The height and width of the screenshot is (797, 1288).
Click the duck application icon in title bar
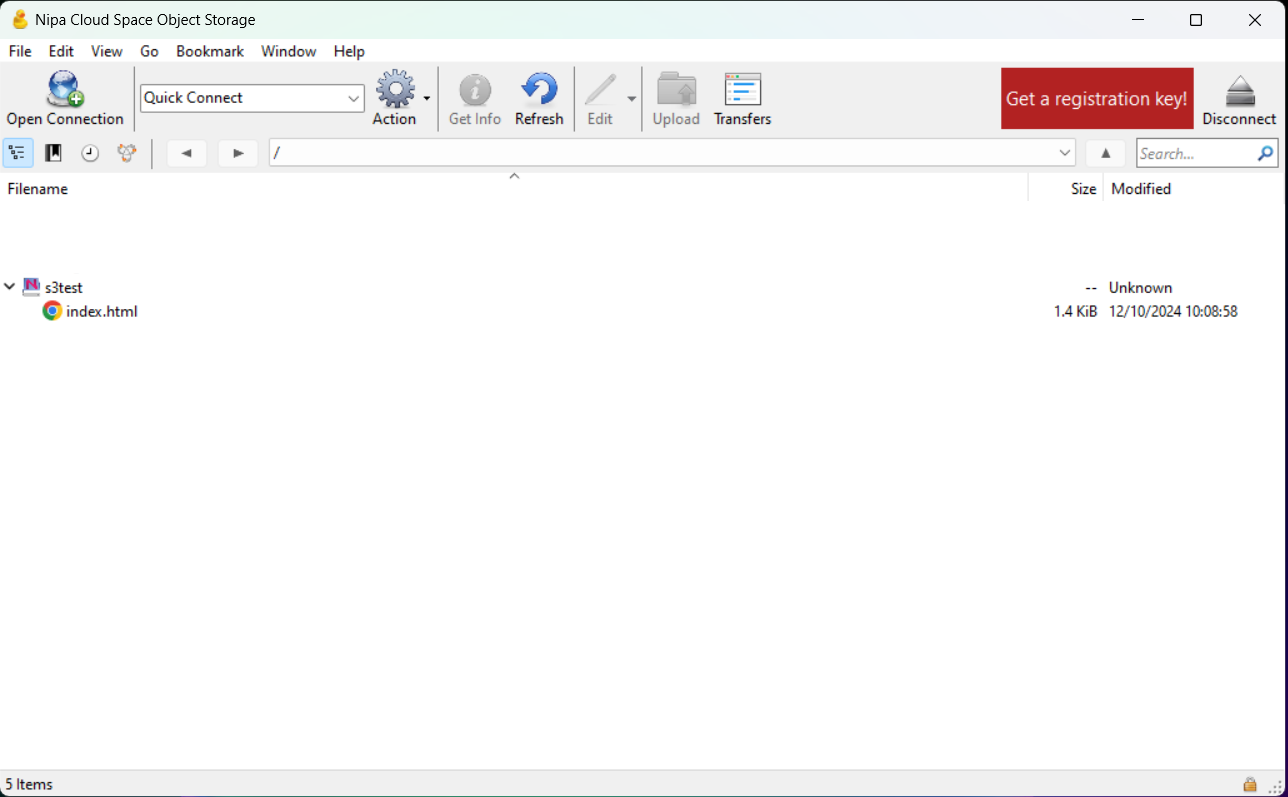pyautogui.click(x=20, y=19)
